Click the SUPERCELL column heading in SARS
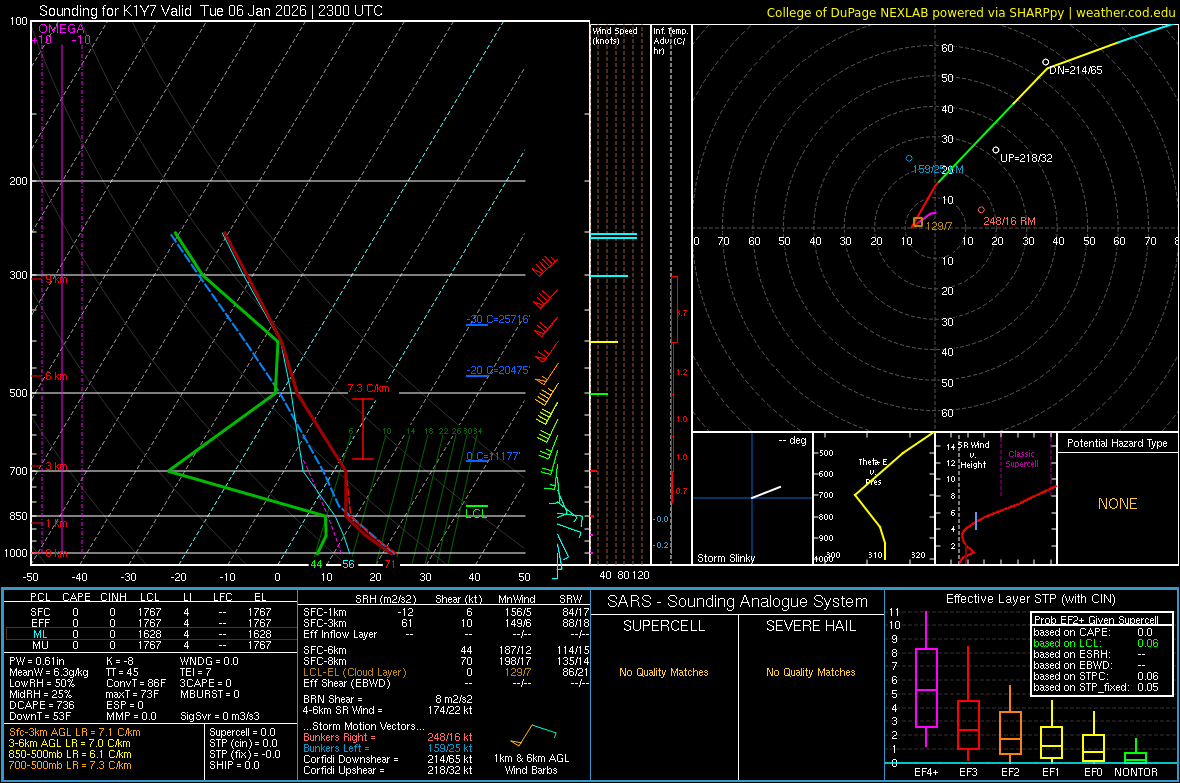 point(664,626)
